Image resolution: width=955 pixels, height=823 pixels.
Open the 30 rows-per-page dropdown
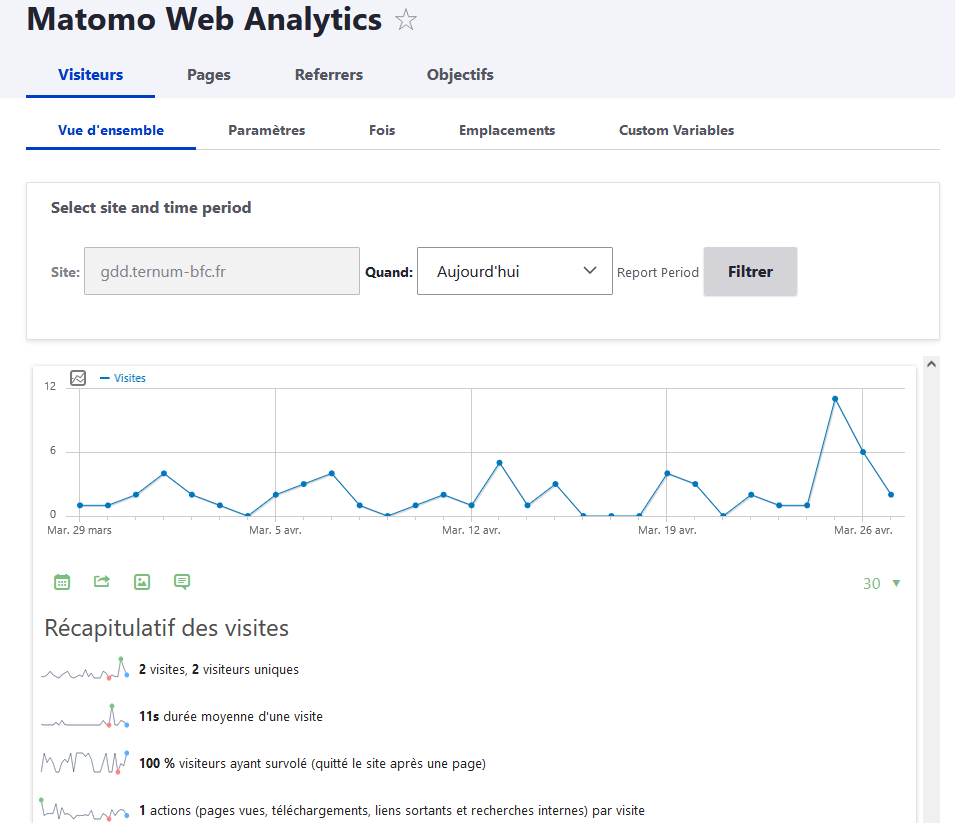pyautogui.click(x=871, y=583)
